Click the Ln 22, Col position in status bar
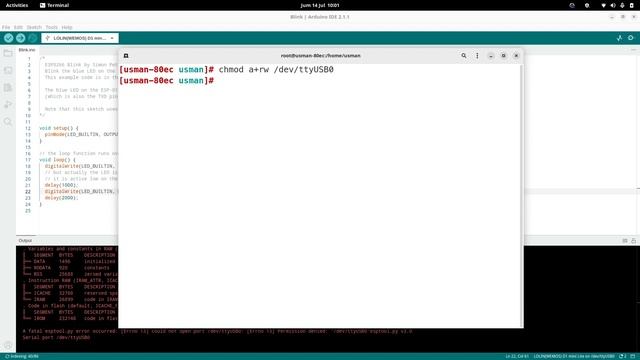640x360 pixels. coord(517,356)
